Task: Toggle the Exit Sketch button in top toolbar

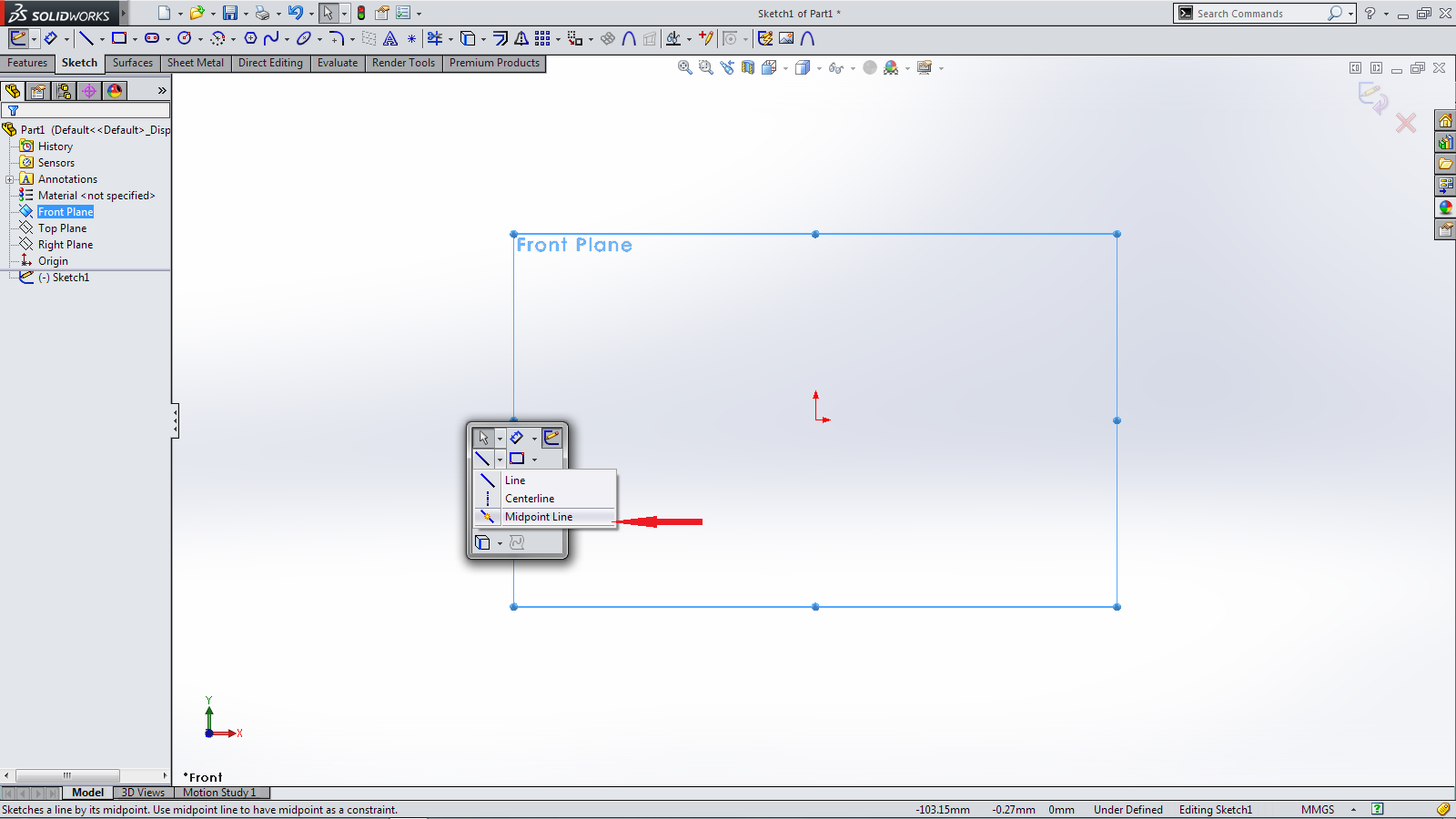Action: point(18,38)
